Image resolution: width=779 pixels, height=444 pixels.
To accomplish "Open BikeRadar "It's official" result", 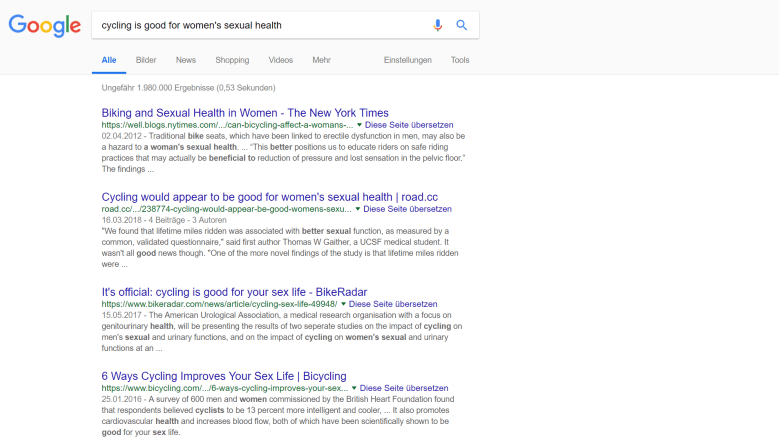I will pos(234,292).
